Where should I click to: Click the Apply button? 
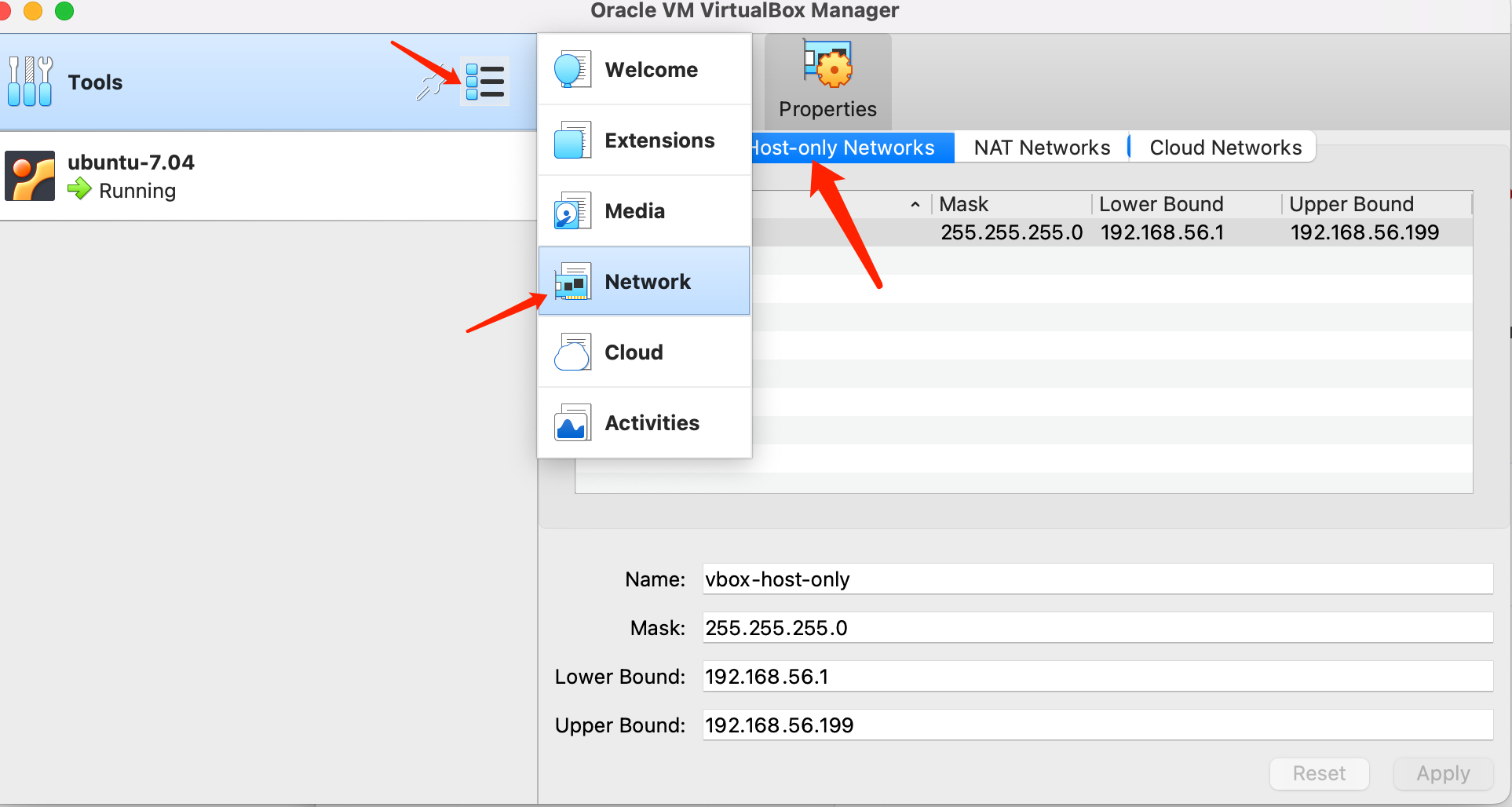[1443, 774]
